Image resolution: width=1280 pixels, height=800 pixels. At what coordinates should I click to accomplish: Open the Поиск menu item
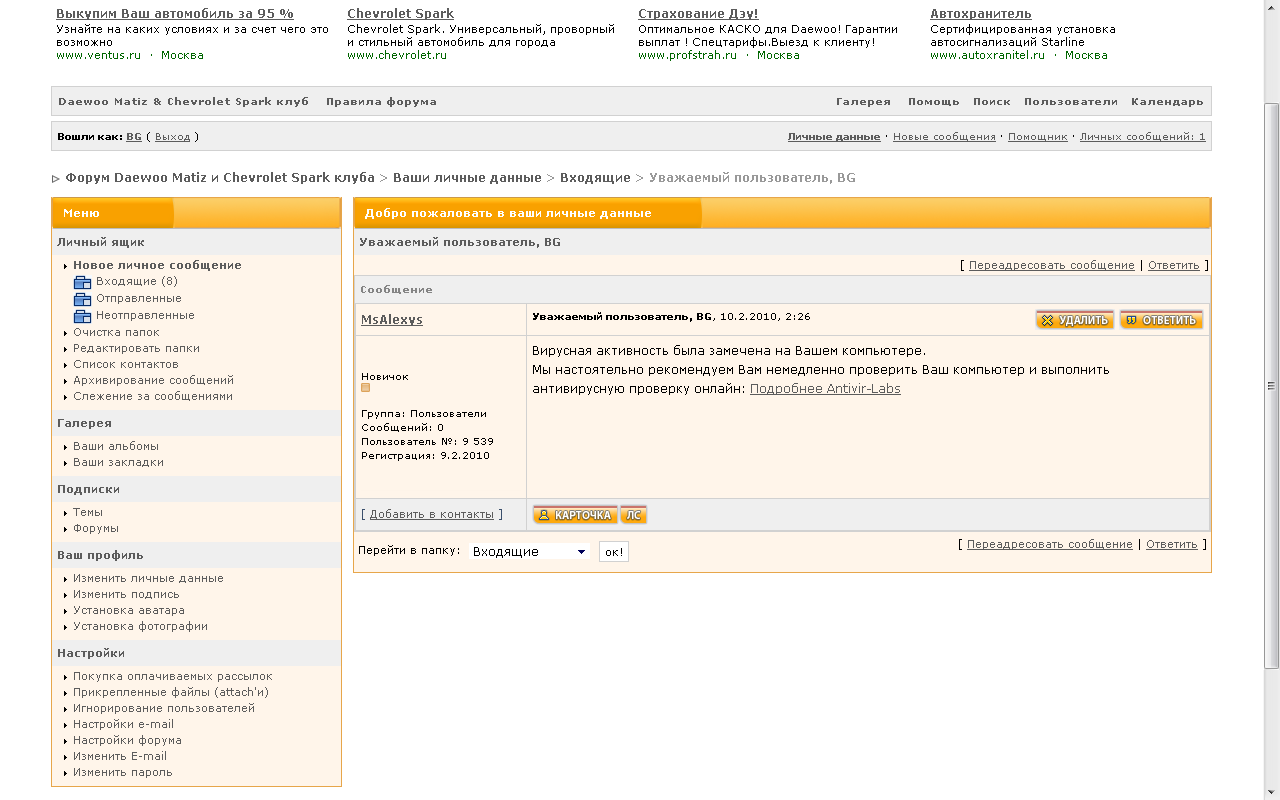click(x=991, y=102)
